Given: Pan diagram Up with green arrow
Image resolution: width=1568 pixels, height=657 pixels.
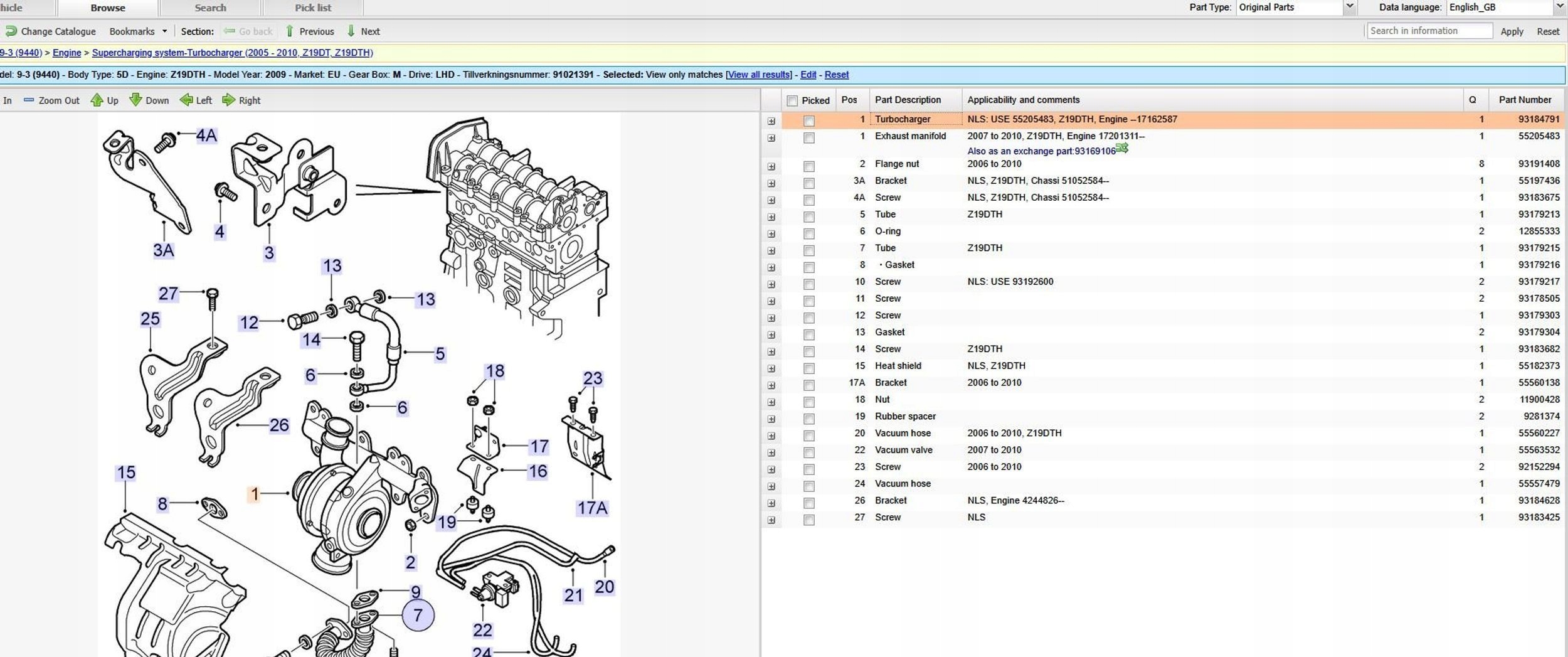Looking at the screenshot, I should (97, 100).
